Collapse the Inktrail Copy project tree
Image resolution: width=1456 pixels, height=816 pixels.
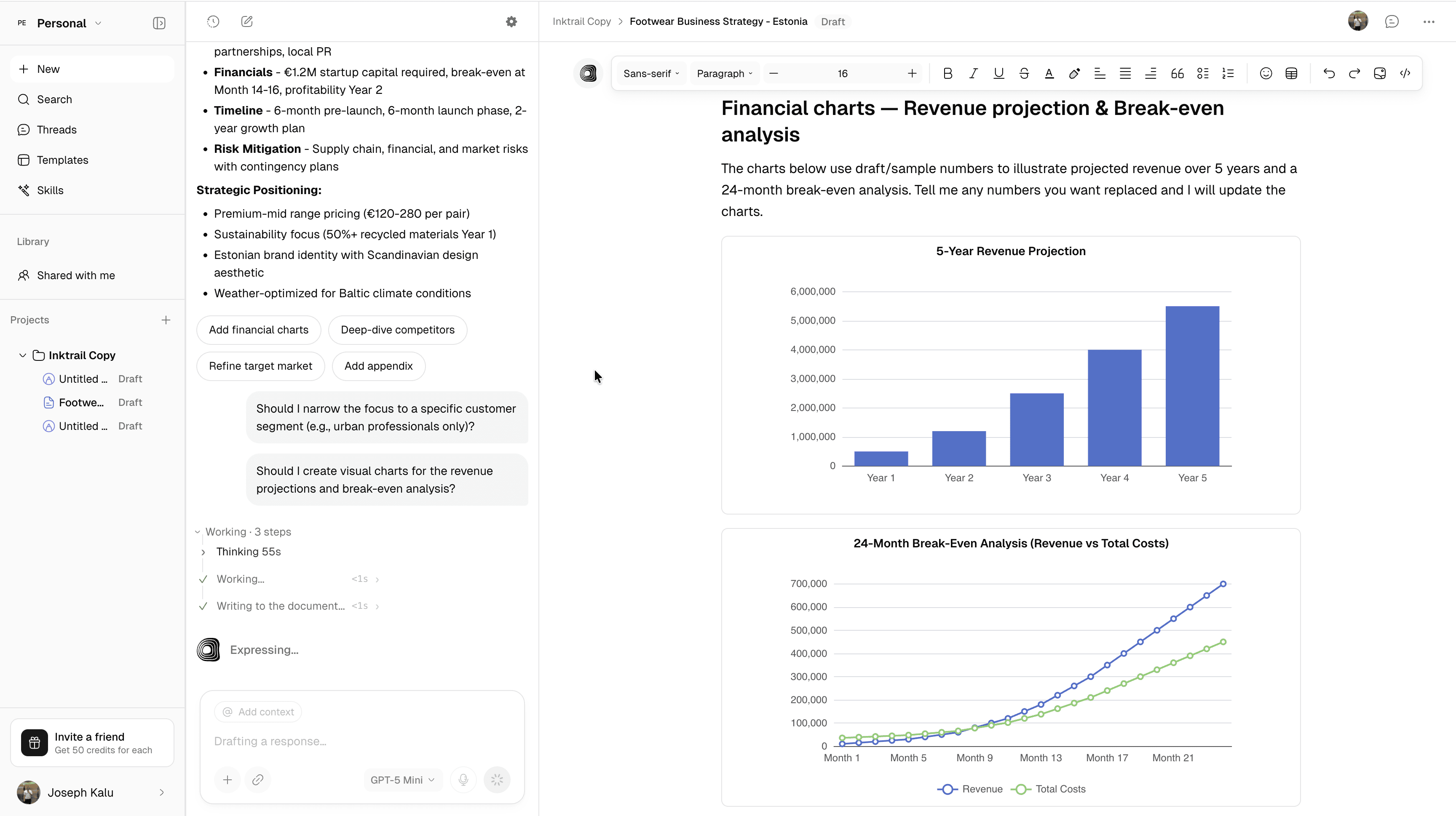[23, 355]
